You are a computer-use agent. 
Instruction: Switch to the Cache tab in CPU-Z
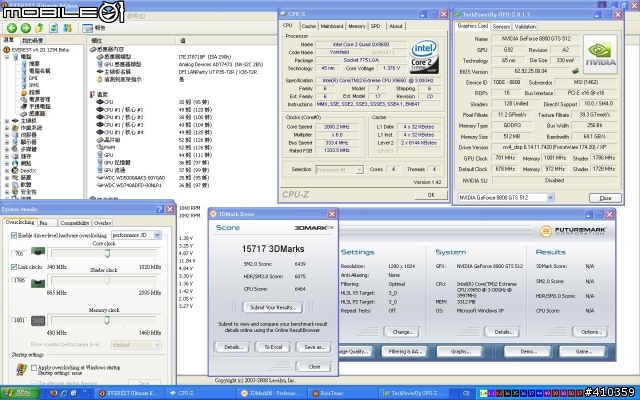(309, 26)
